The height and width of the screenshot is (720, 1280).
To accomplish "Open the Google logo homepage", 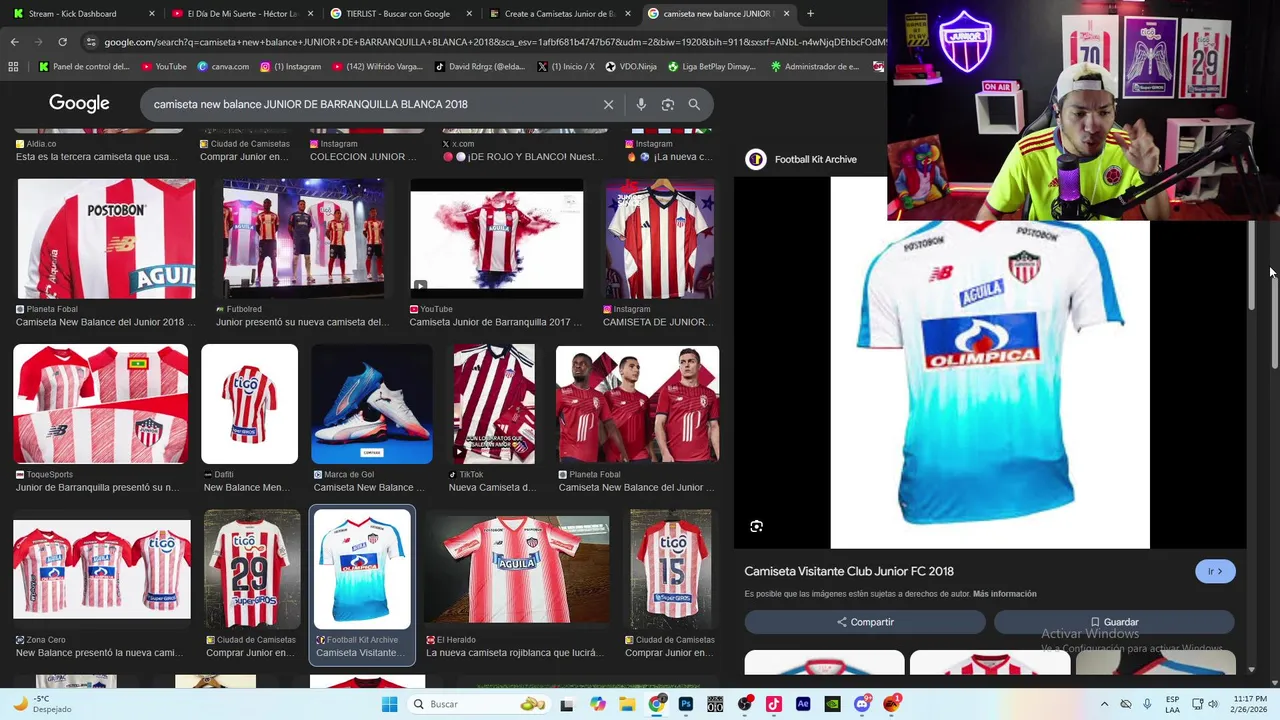I will [x=79, y=104].
